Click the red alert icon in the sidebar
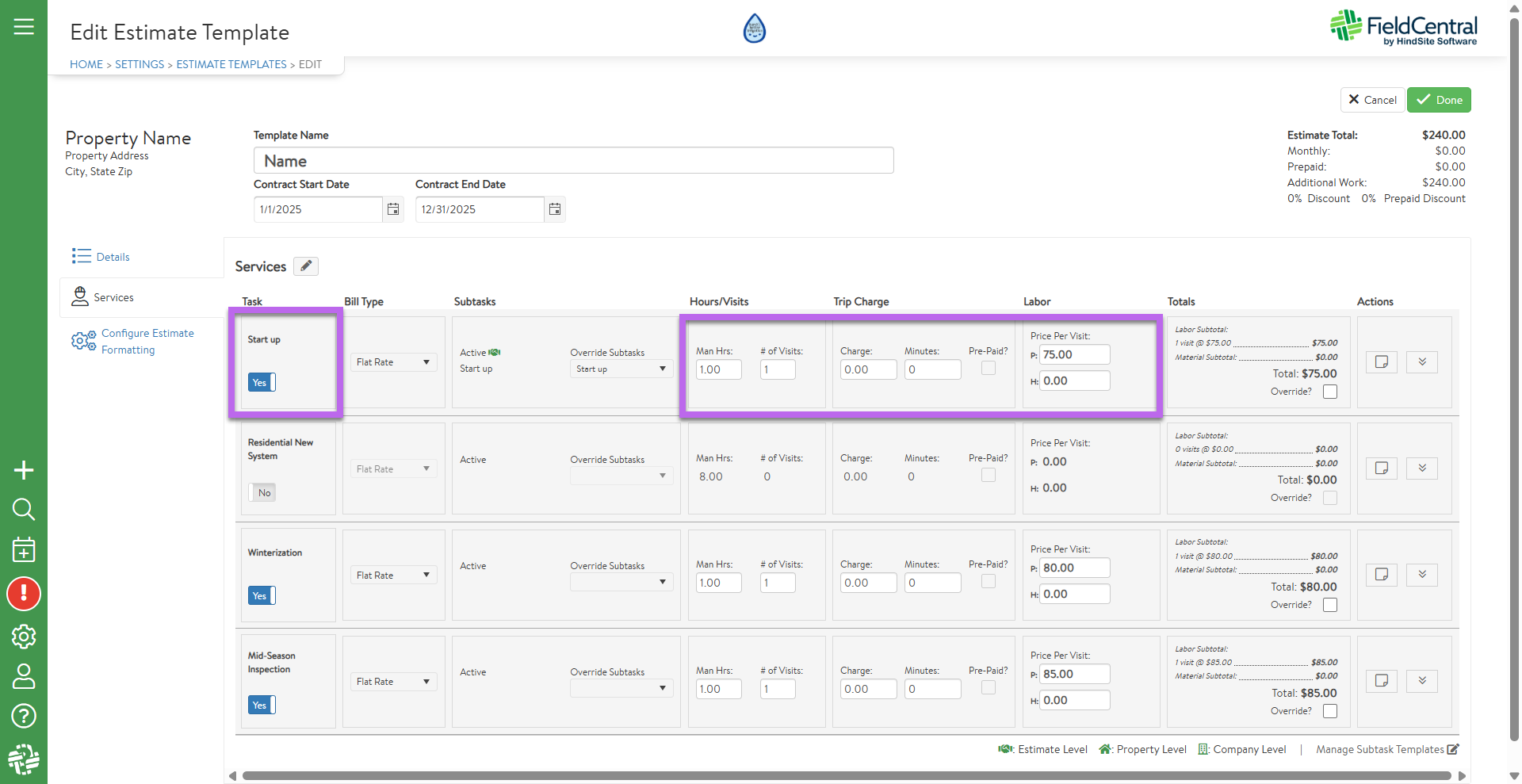1522x784 pixels. tap(24, 594)
